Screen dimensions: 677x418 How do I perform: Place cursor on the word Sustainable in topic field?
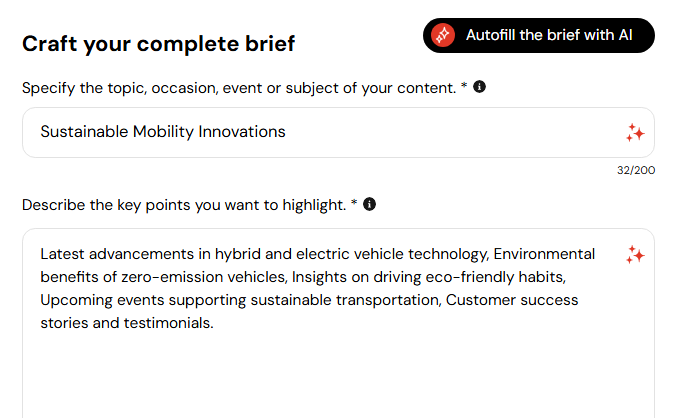pyautogui.click(x=84, y=132)
